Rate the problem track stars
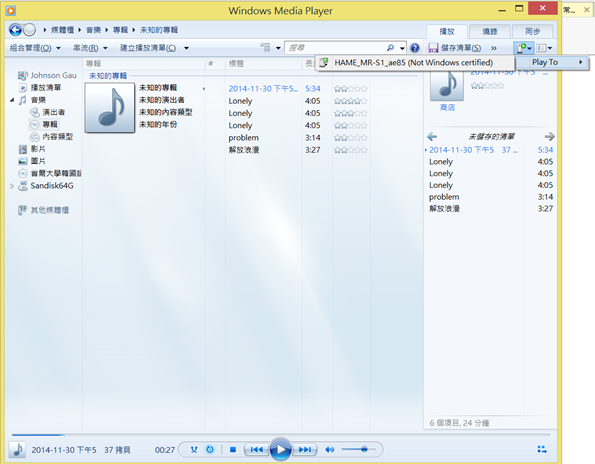The image size is (595, 464). (x=351, y=138)
